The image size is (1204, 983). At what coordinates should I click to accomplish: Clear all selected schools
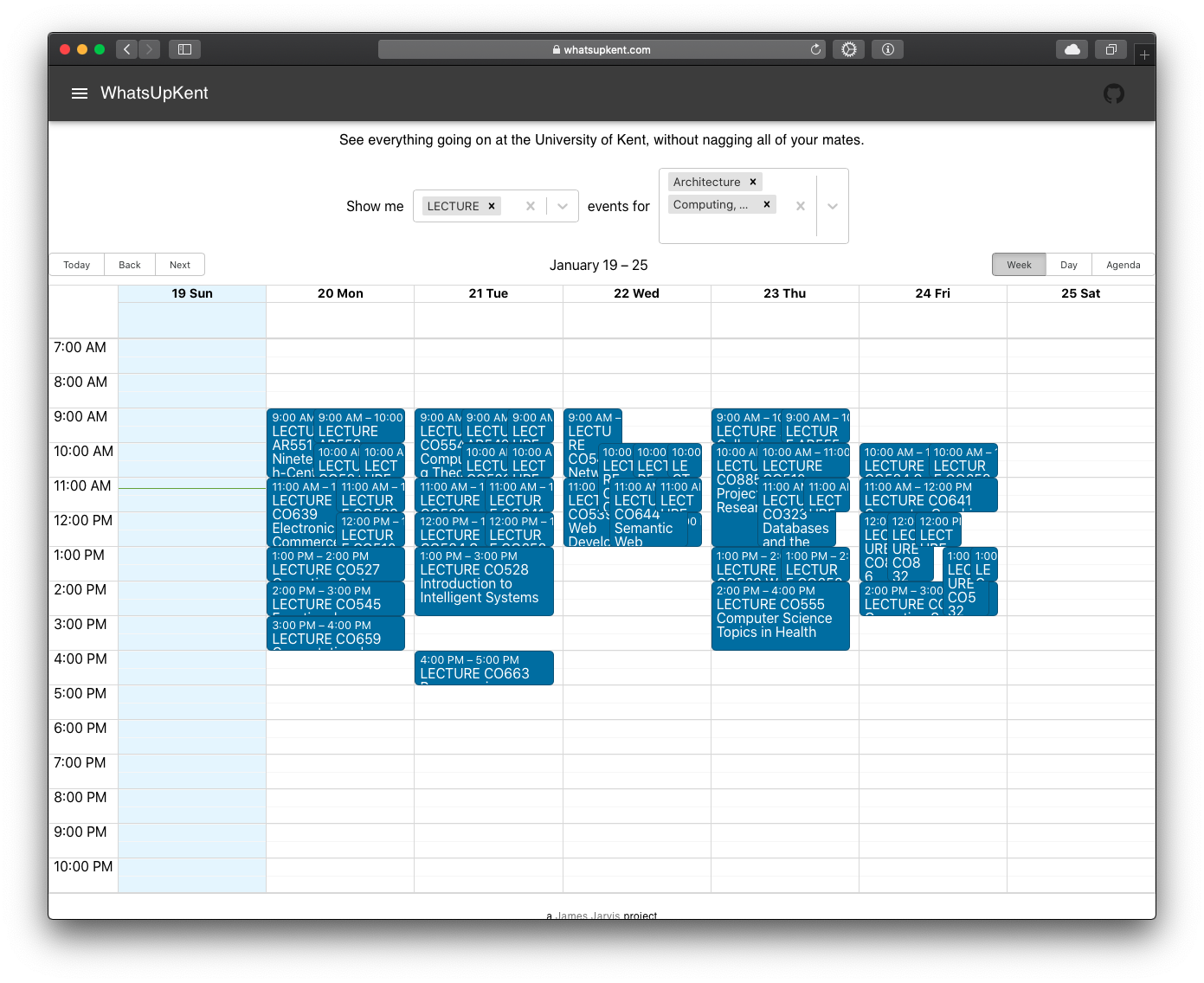coord(801,206)
